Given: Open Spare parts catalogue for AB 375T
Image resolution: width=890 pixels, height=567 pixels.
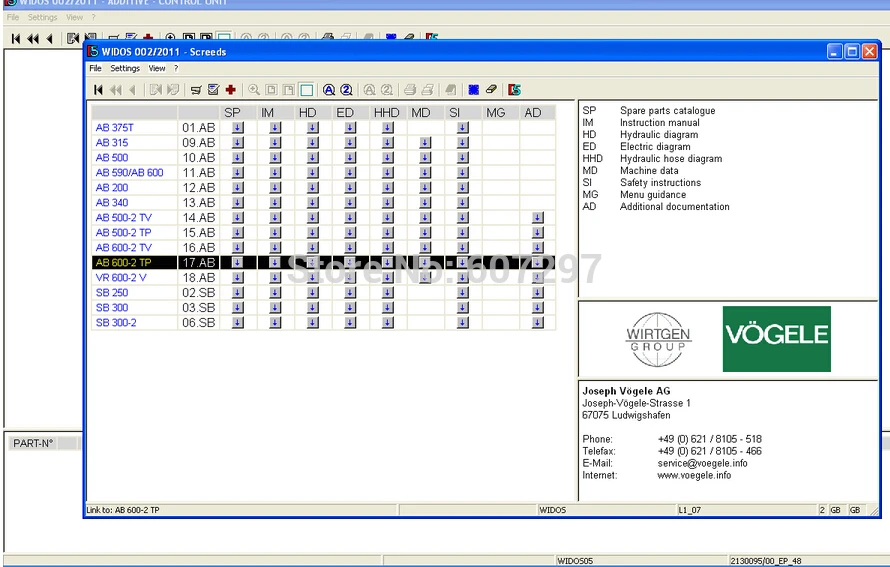Looking at the screenshot, I should point(238,128).
